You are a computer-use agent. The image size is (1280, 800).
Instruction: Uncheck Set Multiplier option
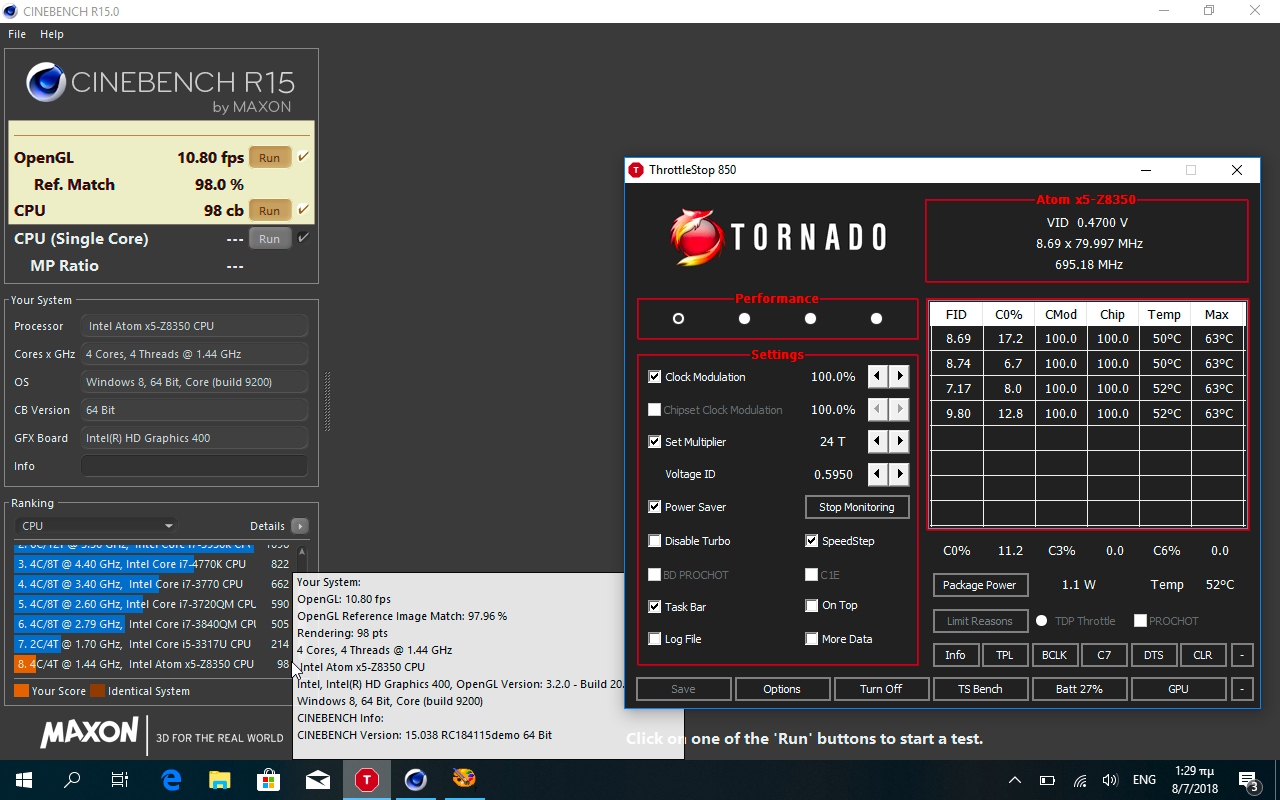[655, 442]
